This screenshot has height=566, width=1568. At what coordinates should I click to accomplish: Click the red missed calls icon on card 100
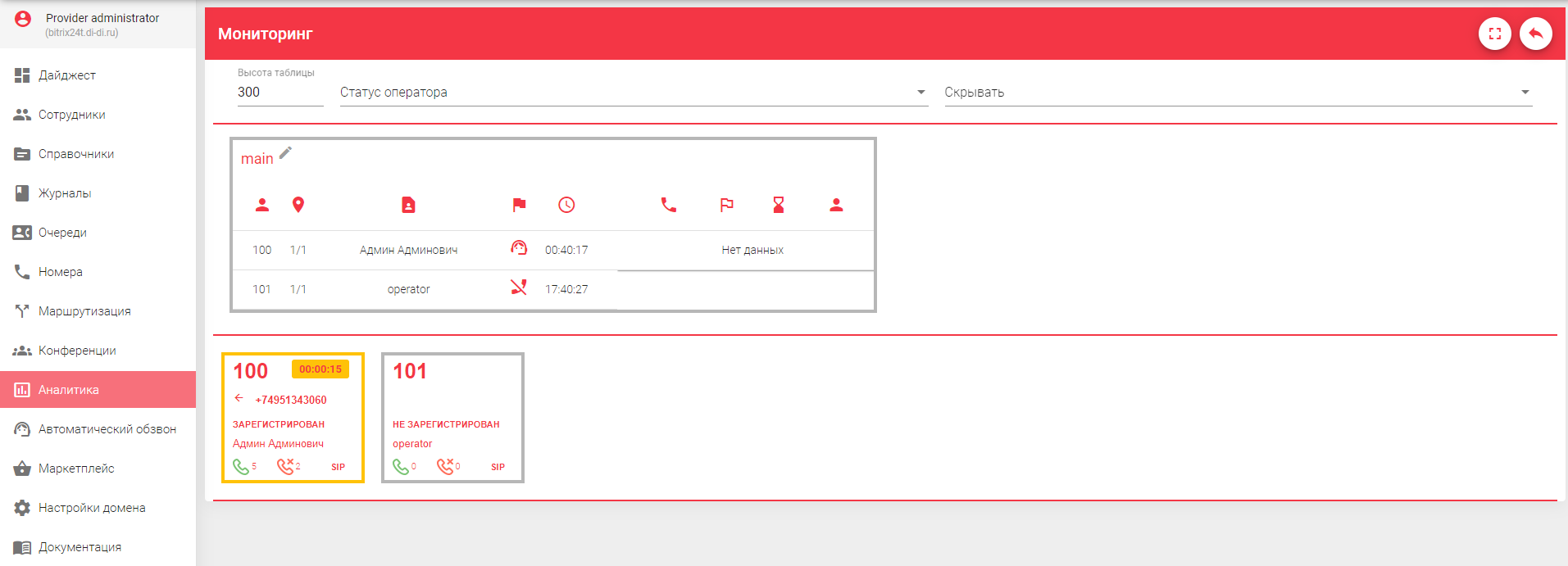pos(284,467)
